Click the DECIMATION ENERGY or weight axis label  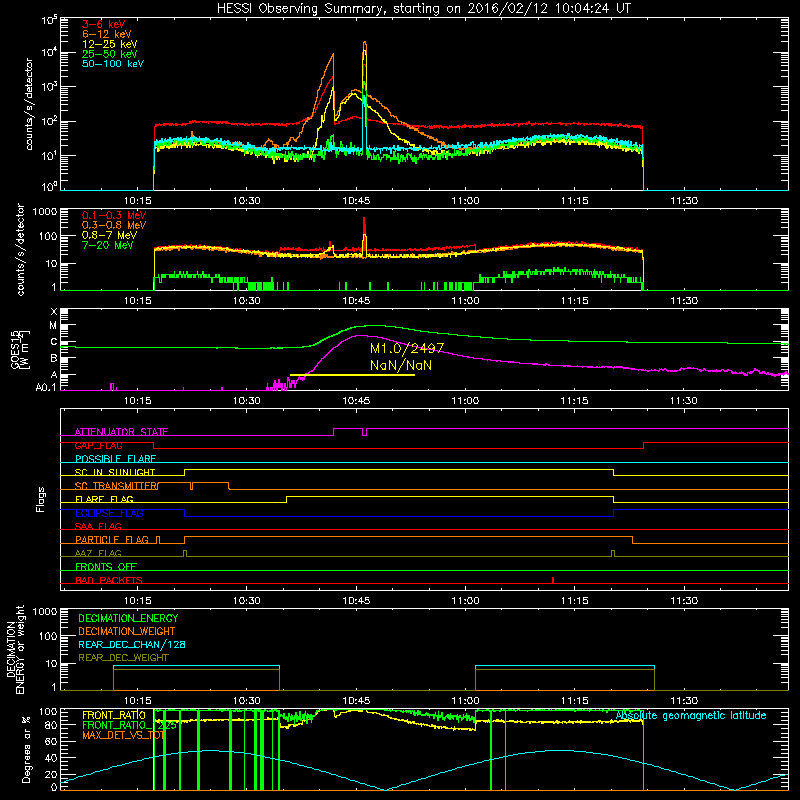pyautogui.click(x=15, y=650)
